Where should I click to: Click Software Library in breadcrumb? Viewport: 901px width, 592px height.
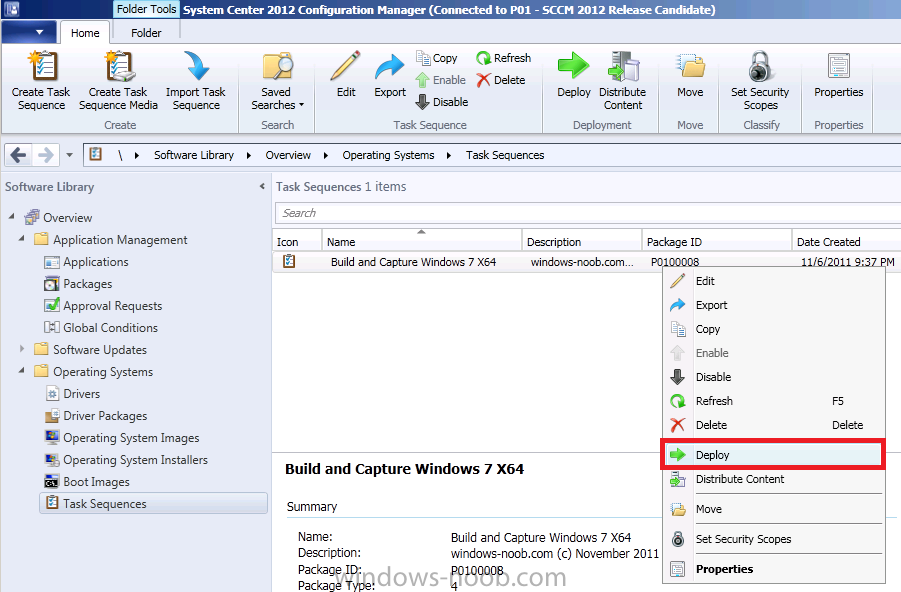coord(194,155)
